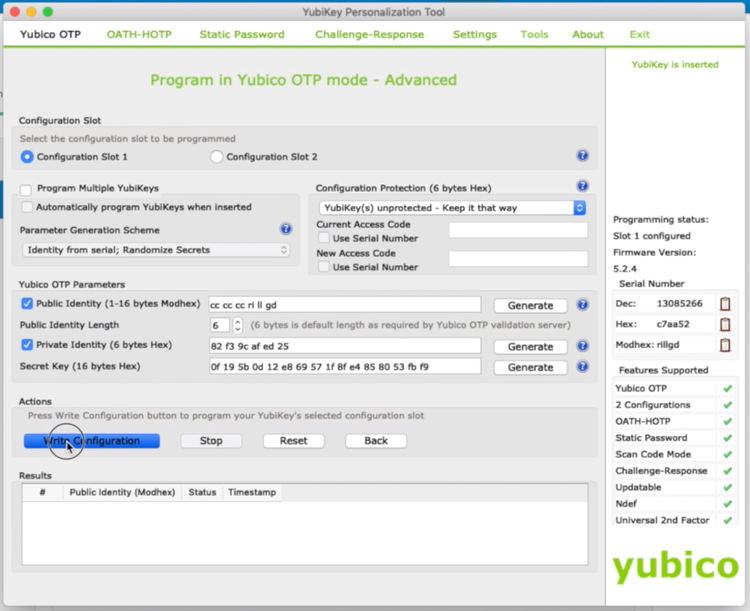Adjust Public Identity Length stepper arrows
750x611 pixels.
pyautogui.click(x=237, y=325)
